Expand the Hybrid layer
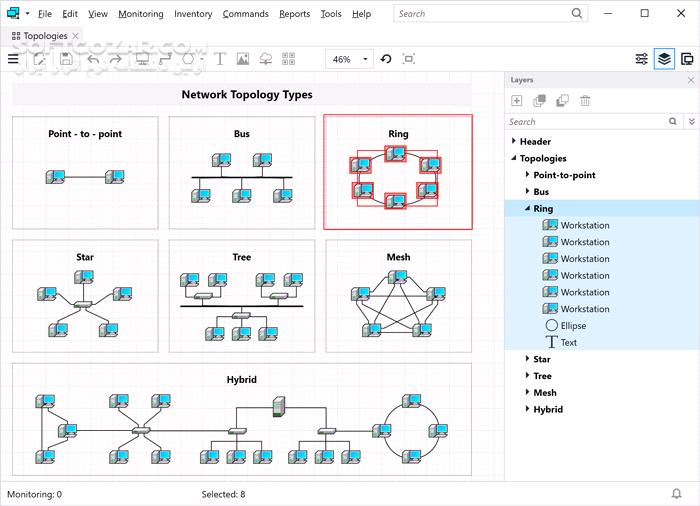The width and height of the screenshot is (700, 506). click(x=527, y=409)
